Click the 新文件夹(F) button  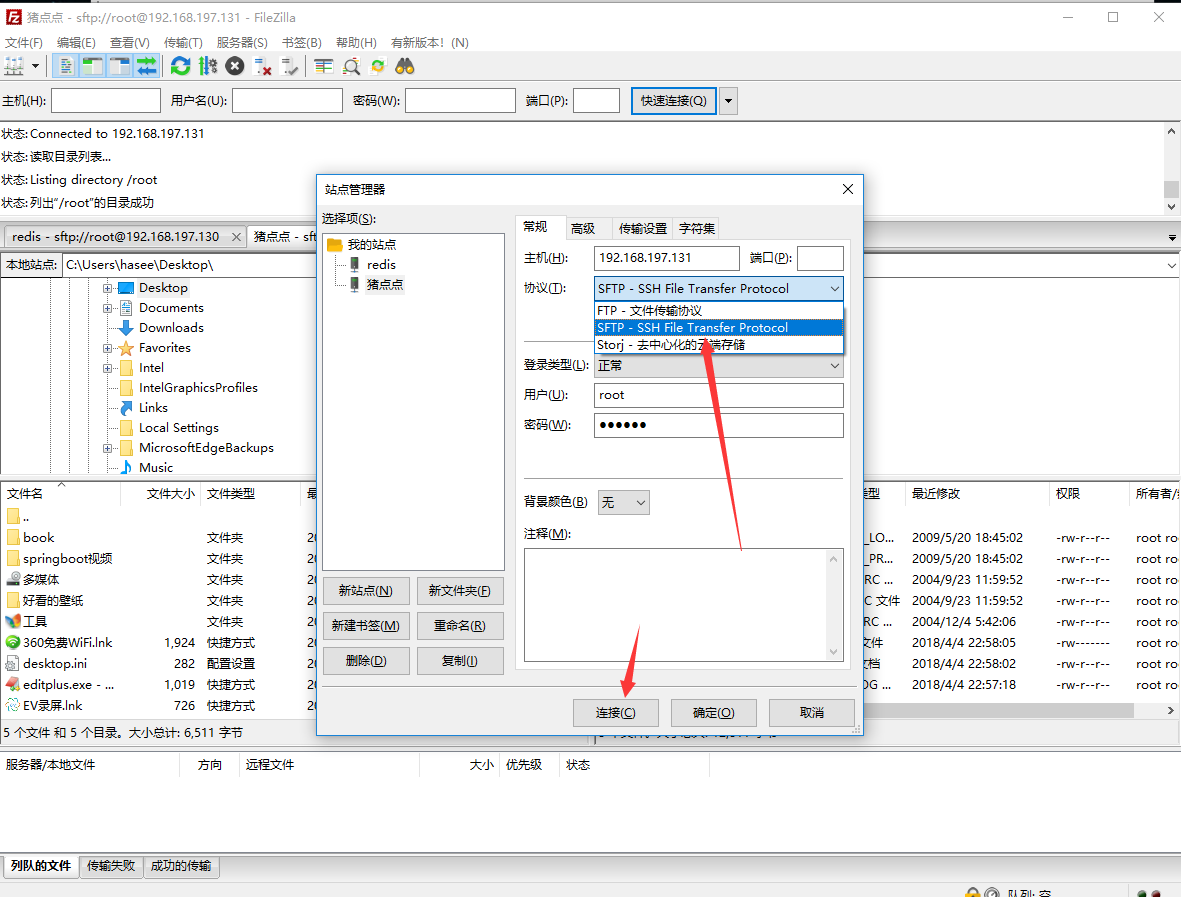tap(459, 591)
